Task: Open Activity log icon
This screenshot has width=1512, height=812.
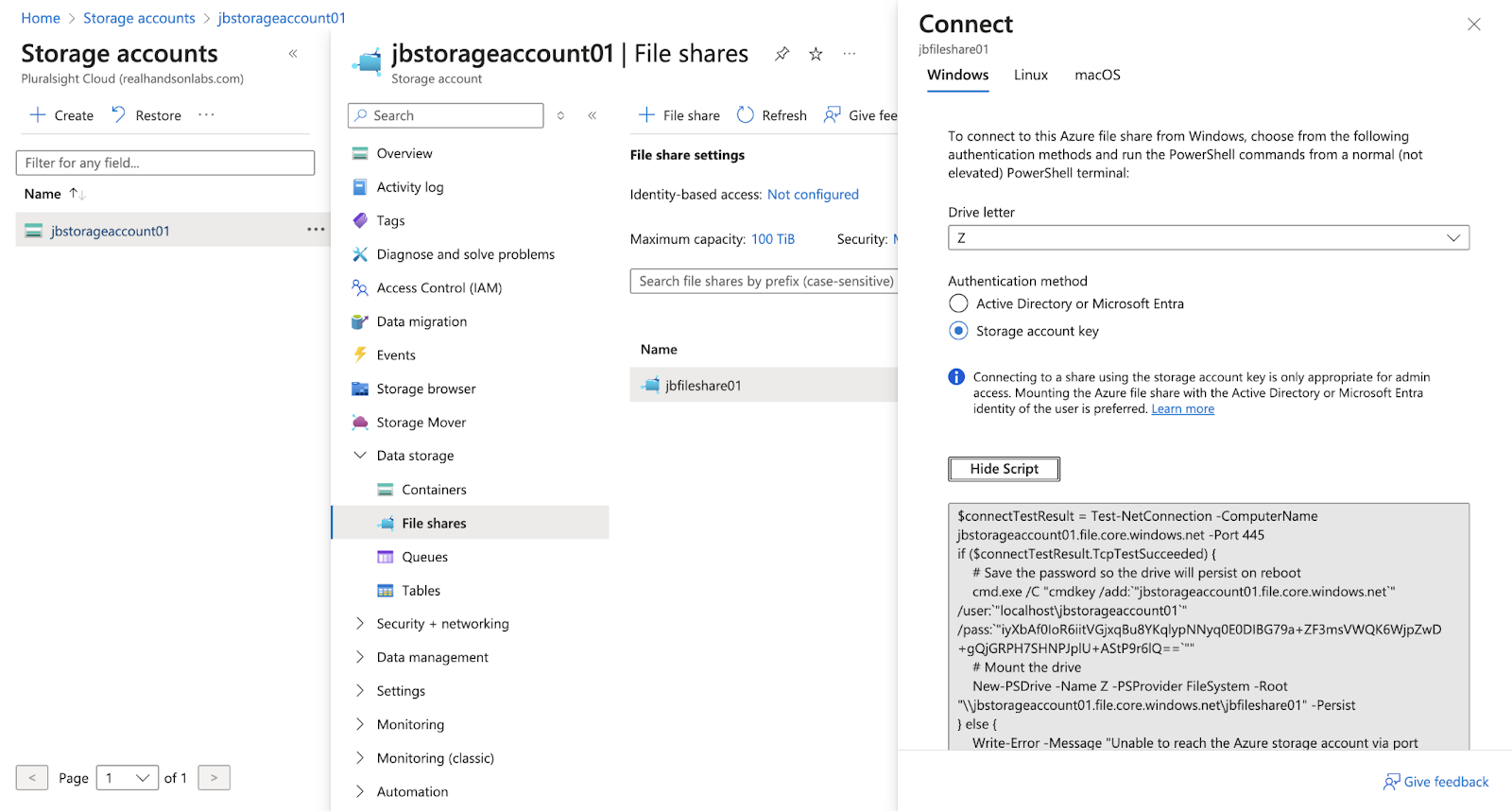Action: point(359,187)
